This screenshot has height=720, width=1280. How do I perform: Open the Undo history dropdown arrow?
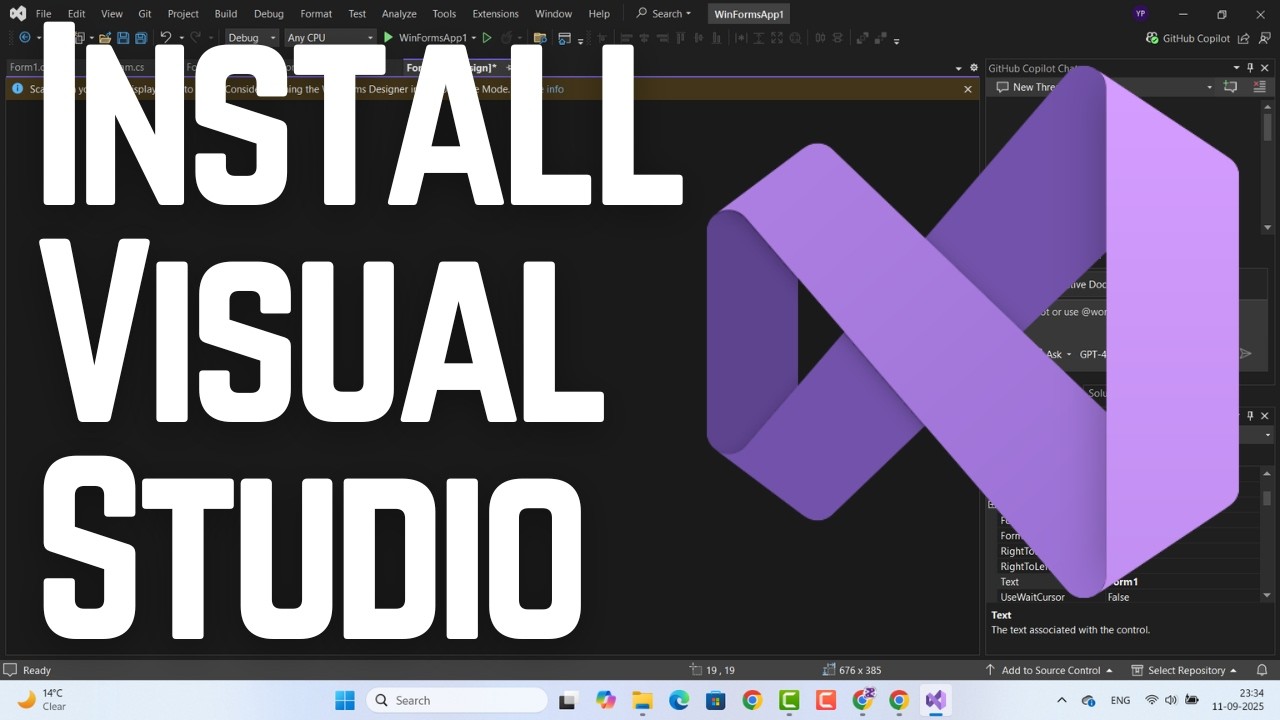pyautogui.click(x=181, y=38)
